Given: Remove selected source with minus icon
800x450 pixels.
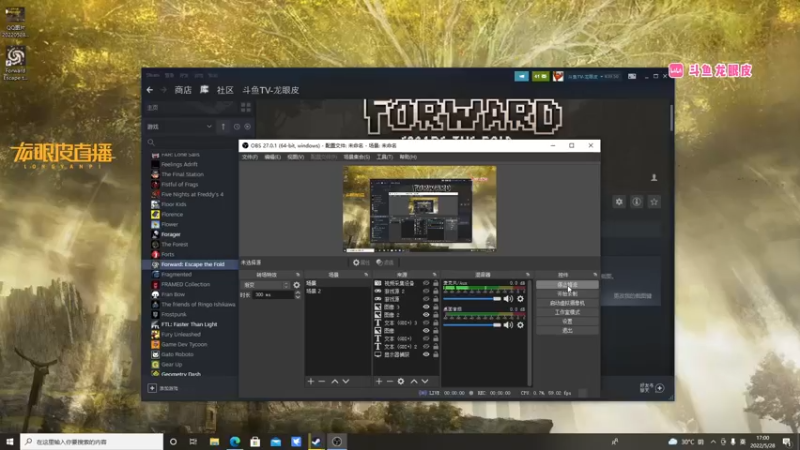Looking at the screenshot, I should 390,381.
